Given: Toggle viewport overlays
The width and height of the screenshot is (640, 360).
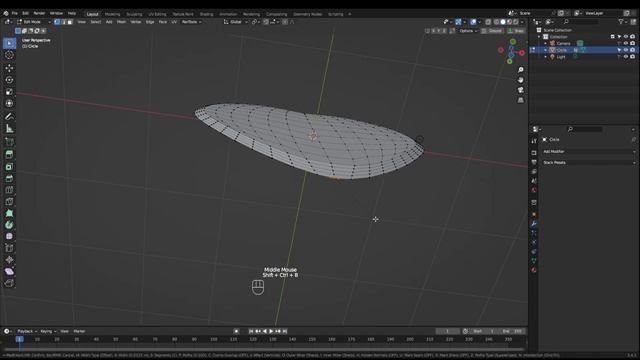Looking at the screenshot, I should pyautogui.click(x=473, y=22).
